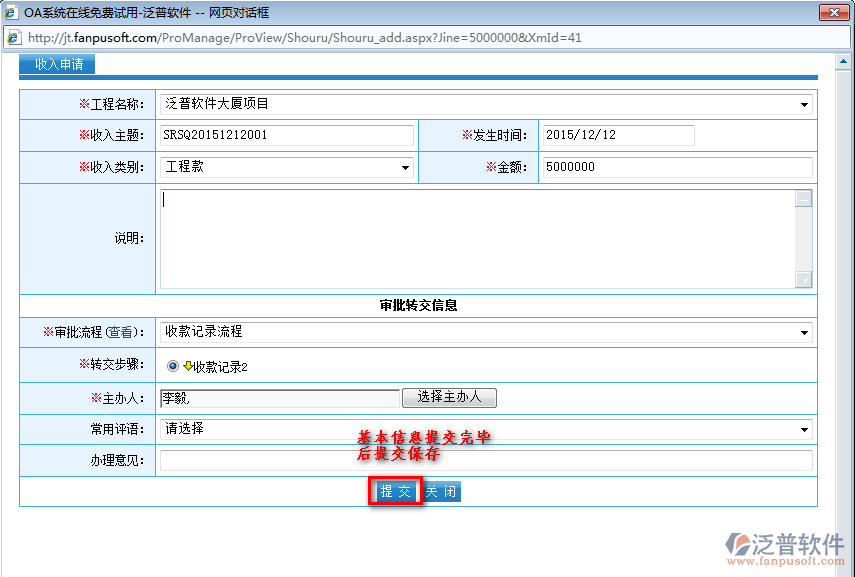
Task: Click the 办理意见 text field
Action: (x=486, y=461)
